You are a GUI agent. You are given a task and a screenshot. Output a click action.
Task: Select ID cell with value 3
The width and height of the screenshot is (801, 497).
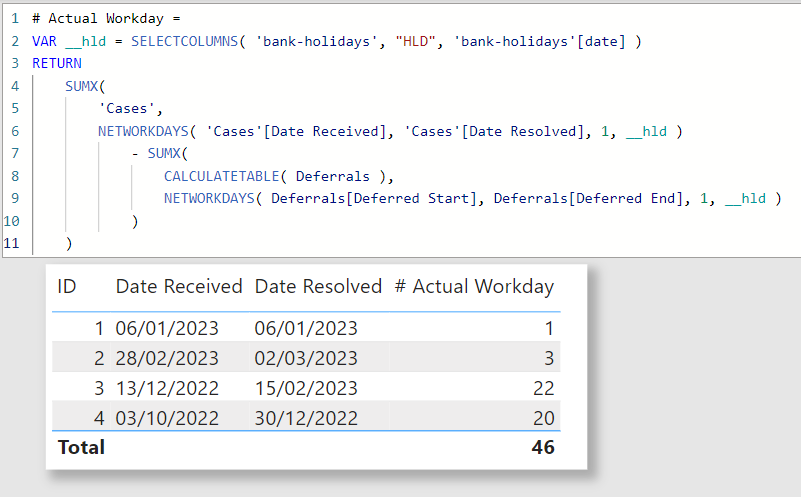99,389
